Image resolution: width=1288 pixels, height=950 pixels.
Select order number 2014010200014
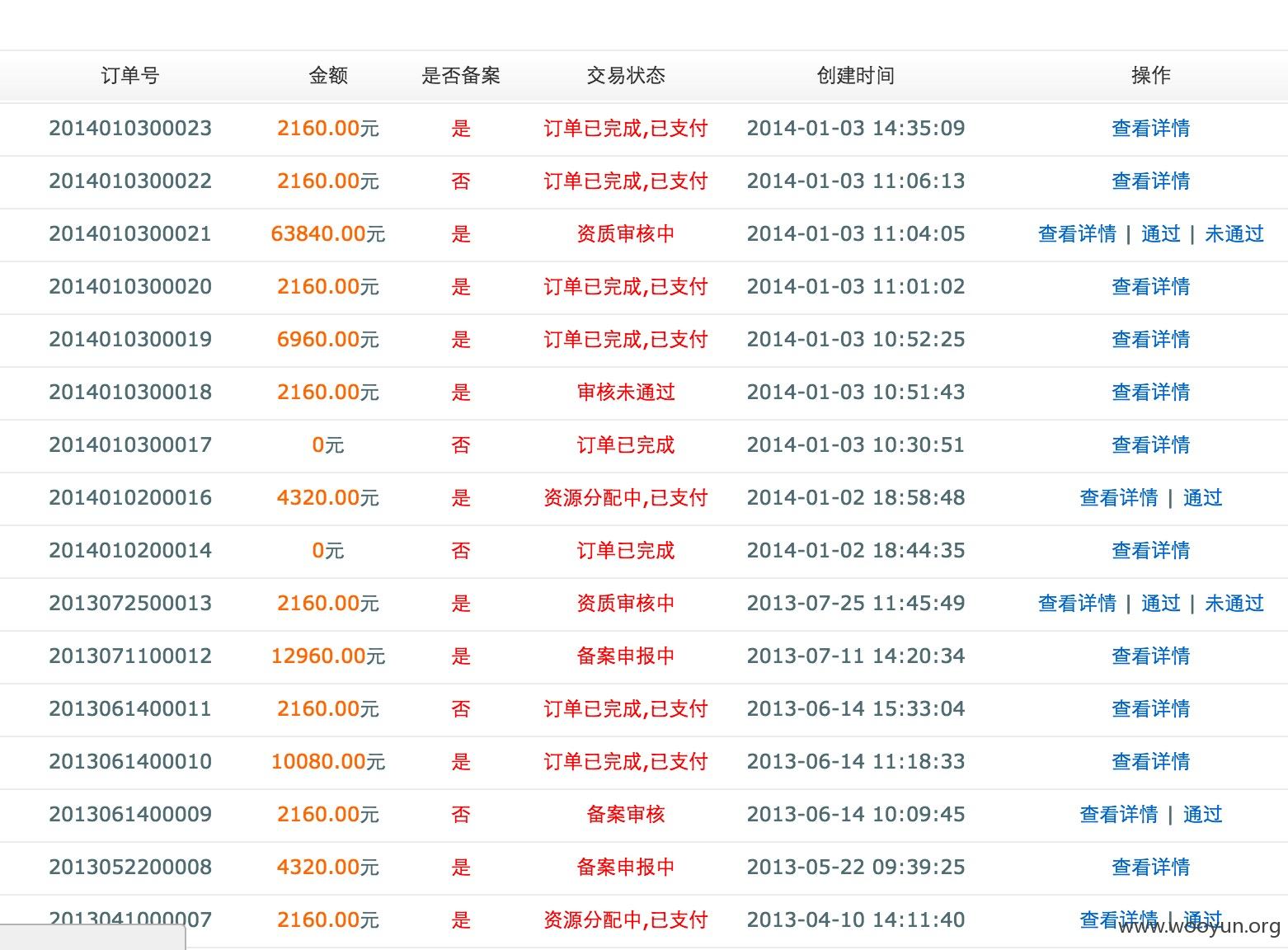[130, 551]
